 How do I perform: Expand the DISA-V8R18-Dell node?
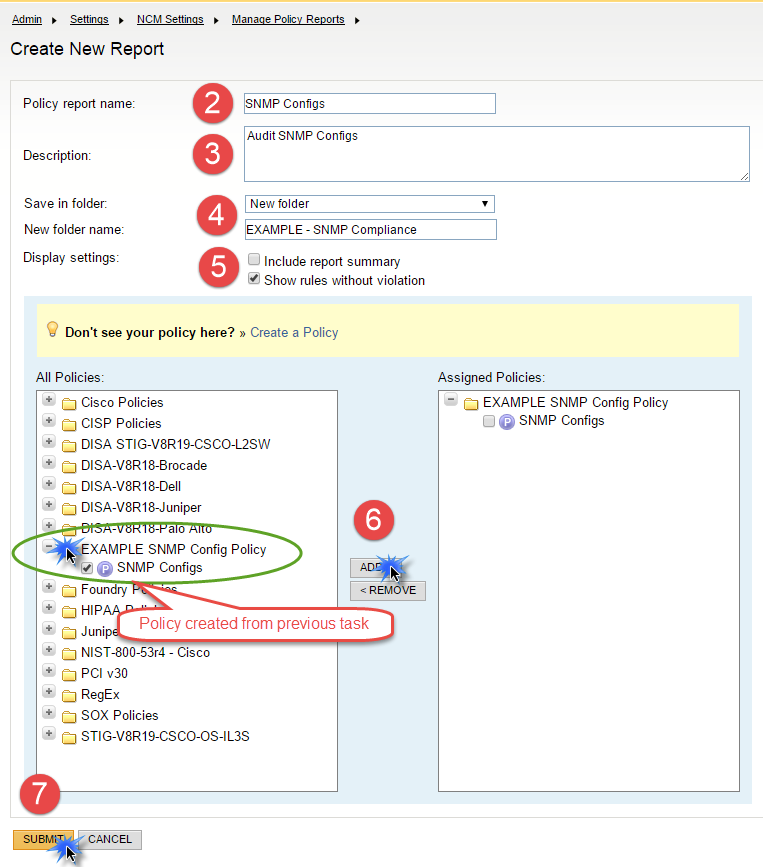(49, 483)
